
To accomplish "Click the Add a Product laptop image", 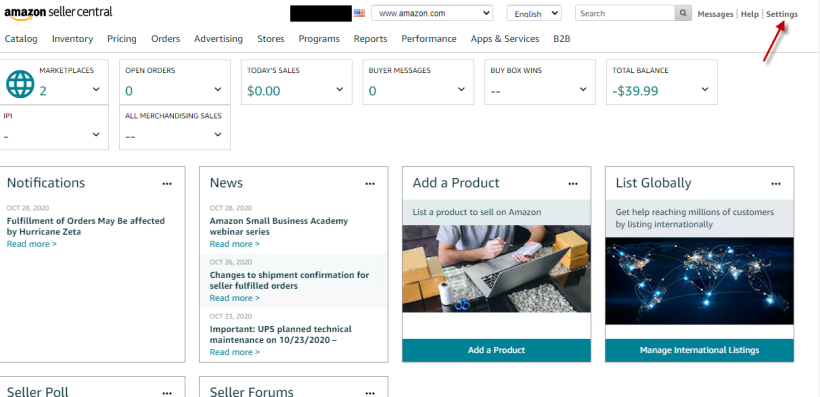I will point(496,268).
